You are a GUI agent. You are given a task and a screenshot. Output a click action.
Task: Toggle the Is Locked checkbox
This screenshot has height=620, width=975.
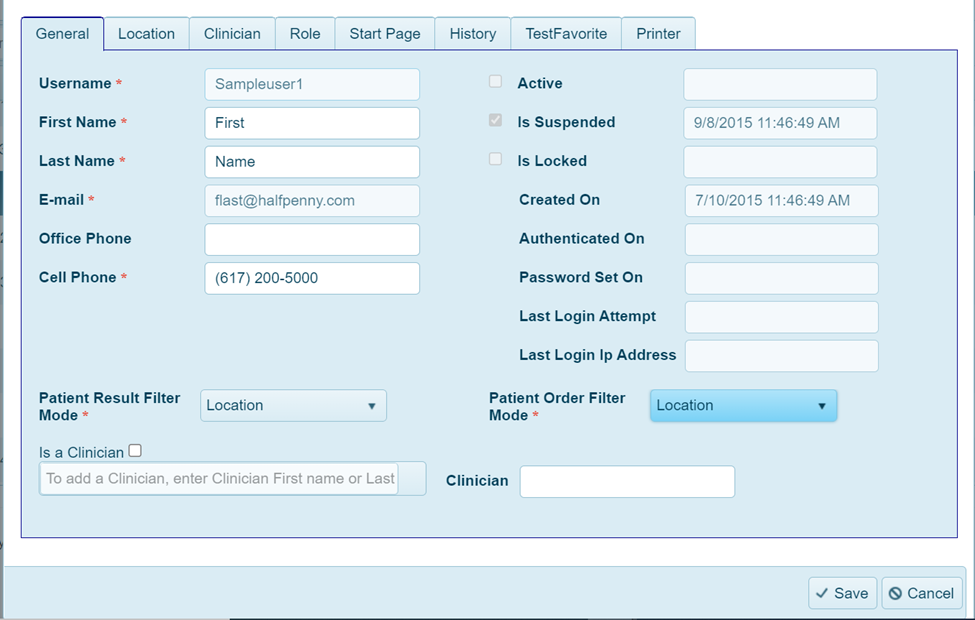coord(495,159)
